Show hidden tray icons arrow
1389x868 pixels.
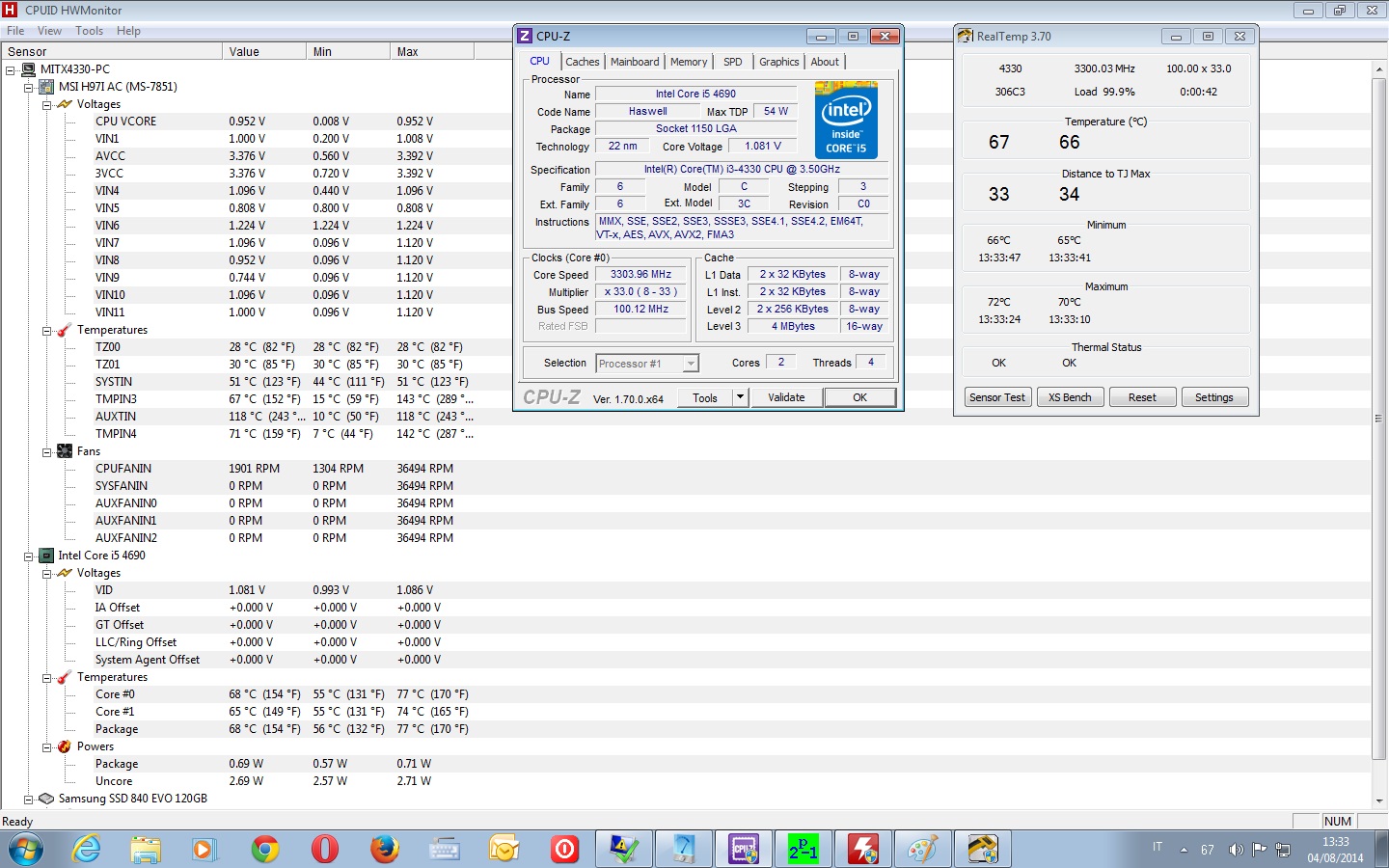point(1184,850)
